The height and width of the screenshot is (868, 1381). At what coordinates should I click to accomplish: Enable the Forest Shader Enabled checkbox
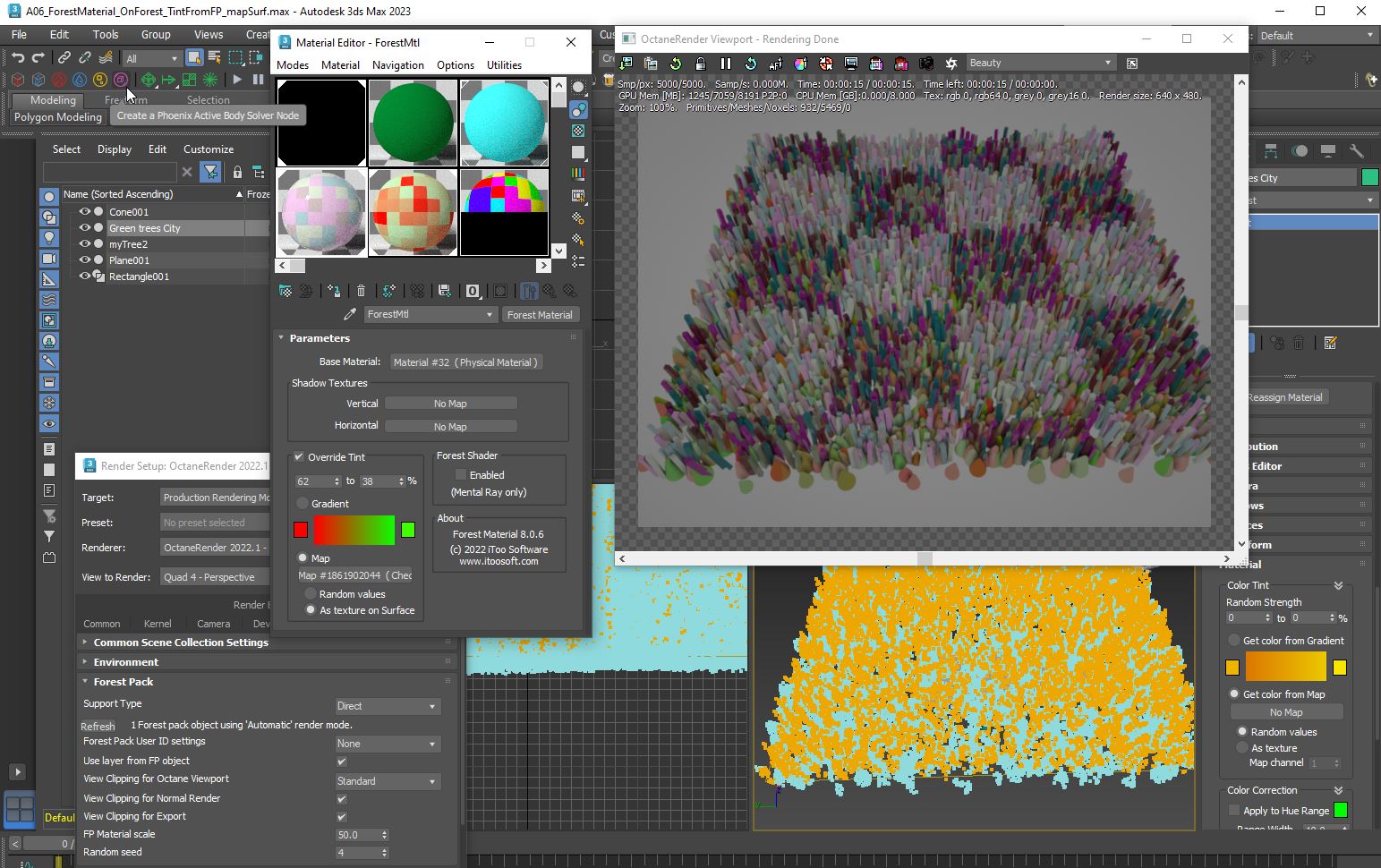(460, 475)
